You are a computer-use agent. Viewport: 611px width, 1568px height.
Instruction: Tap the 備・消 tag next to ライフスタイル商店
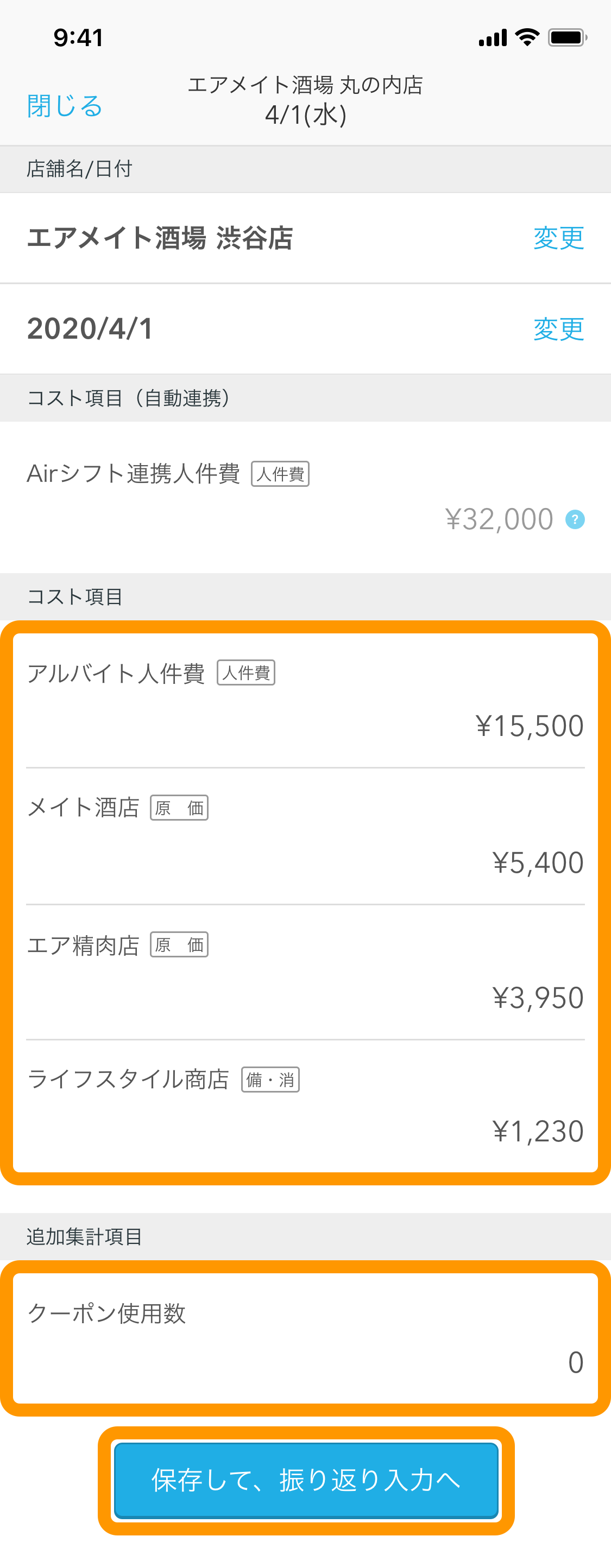coord(270,1079)
